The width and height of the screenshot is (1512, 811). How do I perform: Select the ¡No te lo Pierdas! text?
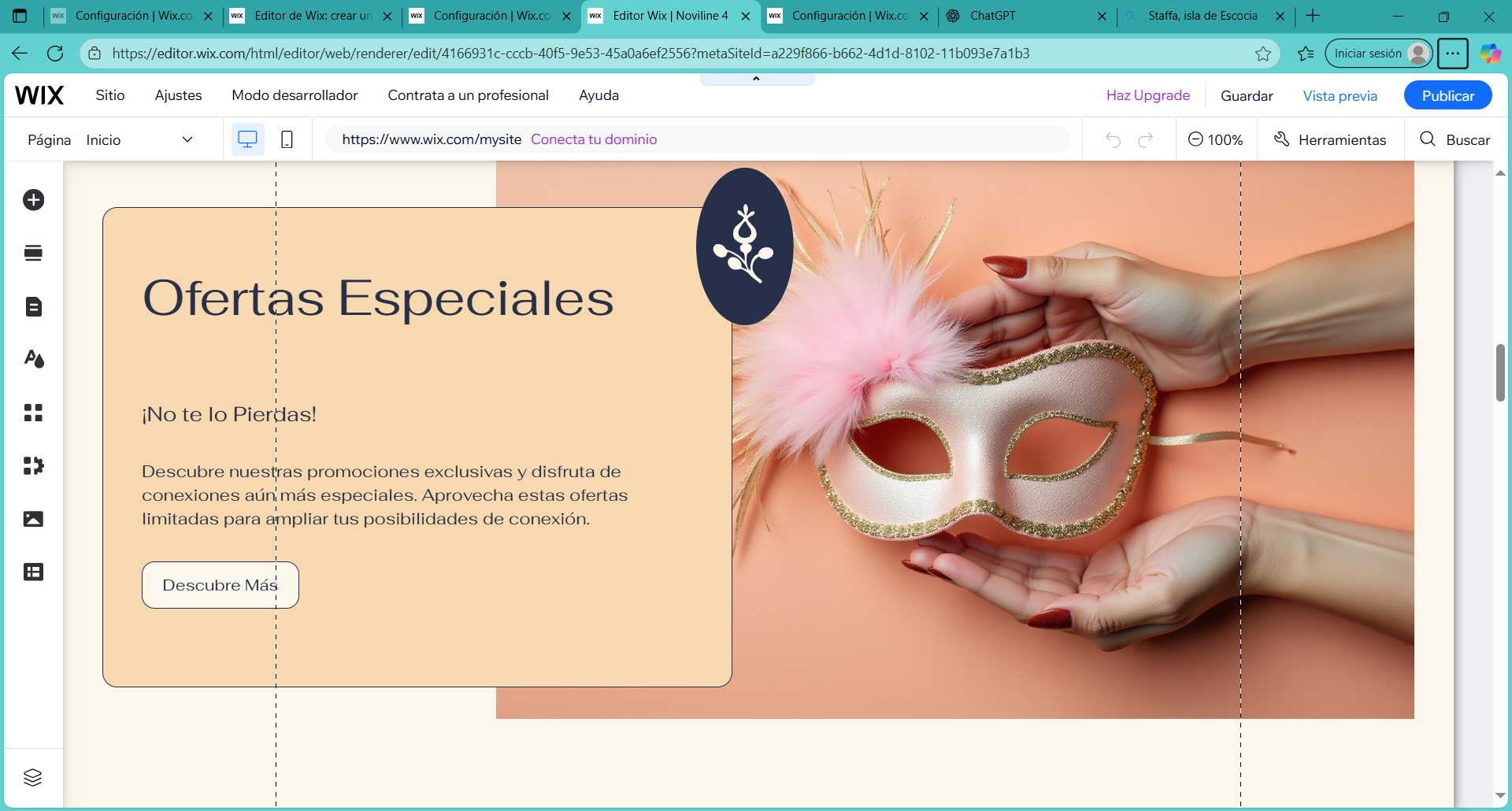pyautogui.click(x=228, y=414)
